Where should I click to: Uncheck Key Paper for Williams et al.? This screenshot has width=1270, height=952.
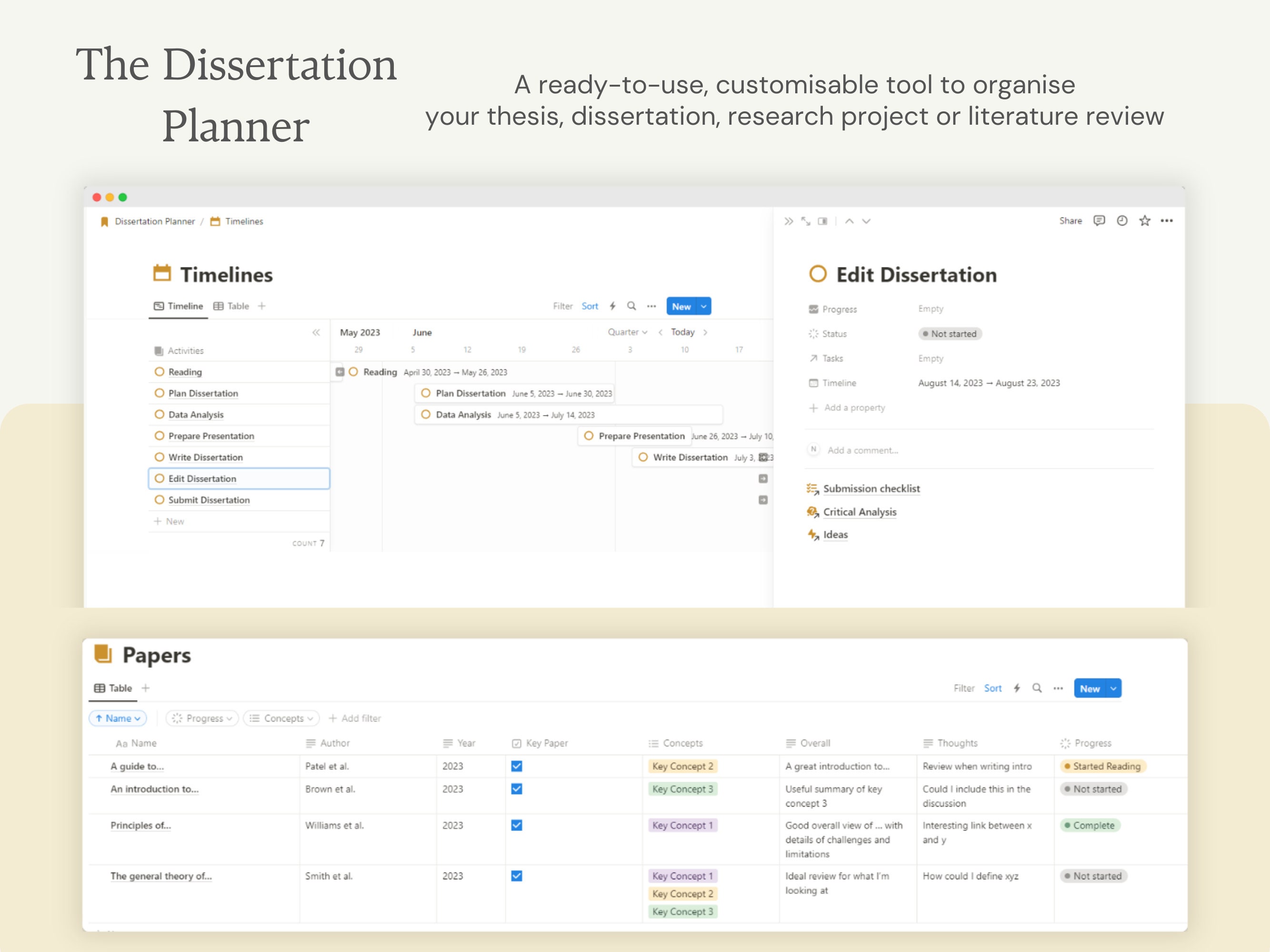[516, 825]
